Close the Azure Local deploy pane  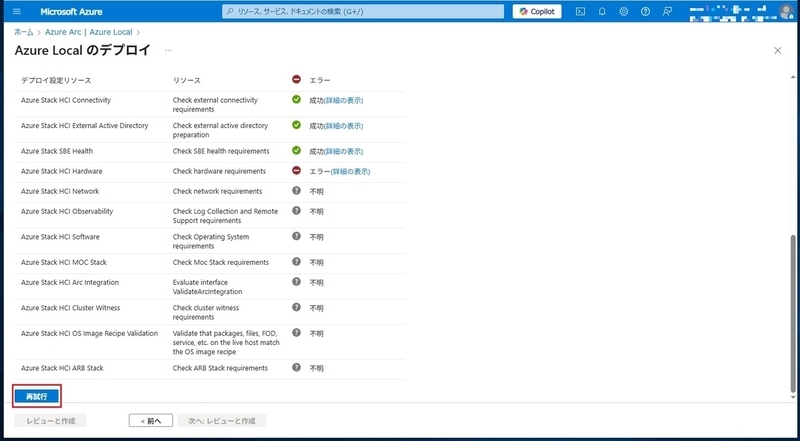click(x=778, y=51)
